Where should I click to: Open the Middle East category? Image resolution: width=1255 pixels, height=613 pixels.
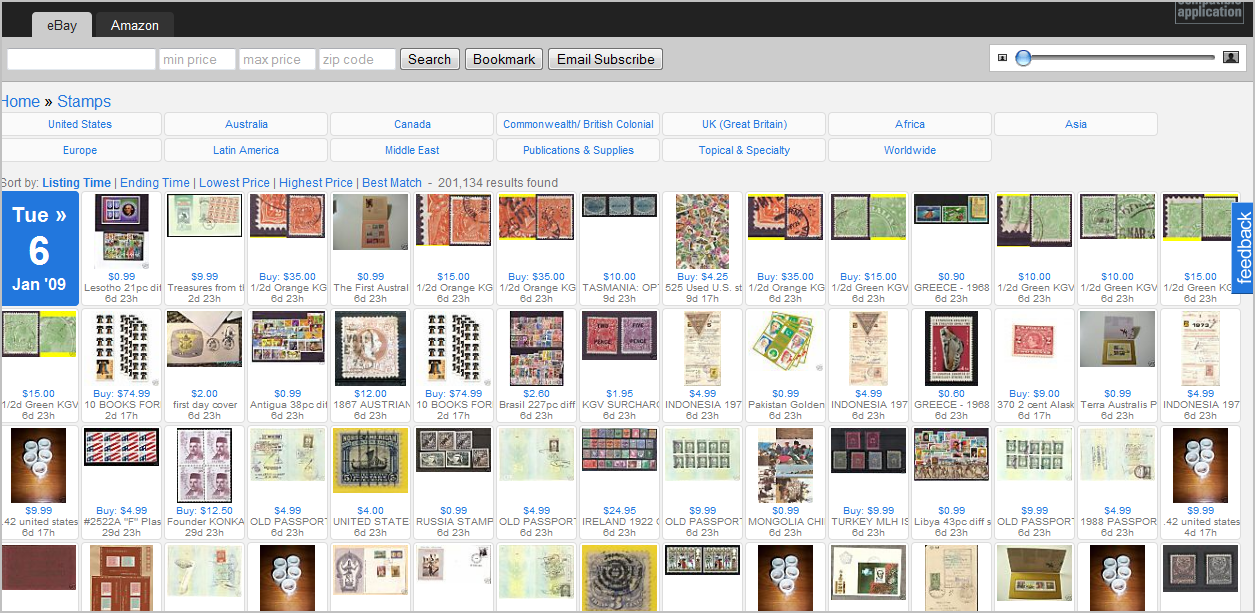[x=412, y=150]
